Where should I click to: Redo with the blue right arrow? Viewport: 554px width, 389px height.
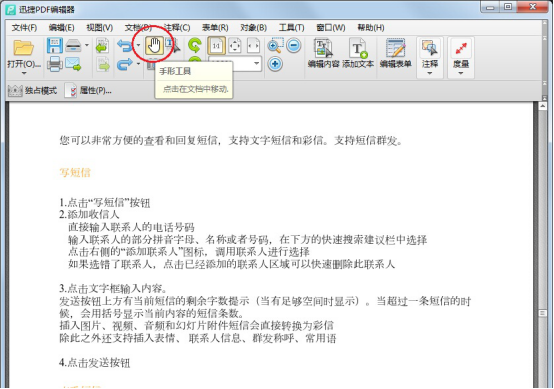(125, 64)
